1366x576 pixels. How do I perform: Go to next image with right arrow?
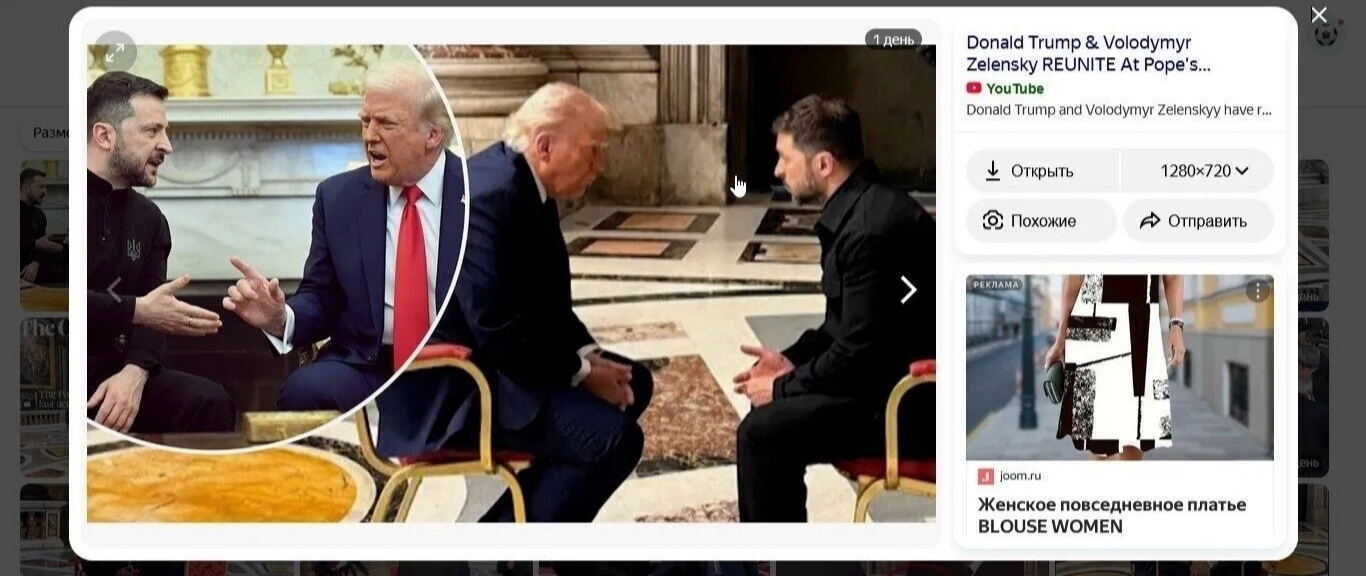[908, 290]
